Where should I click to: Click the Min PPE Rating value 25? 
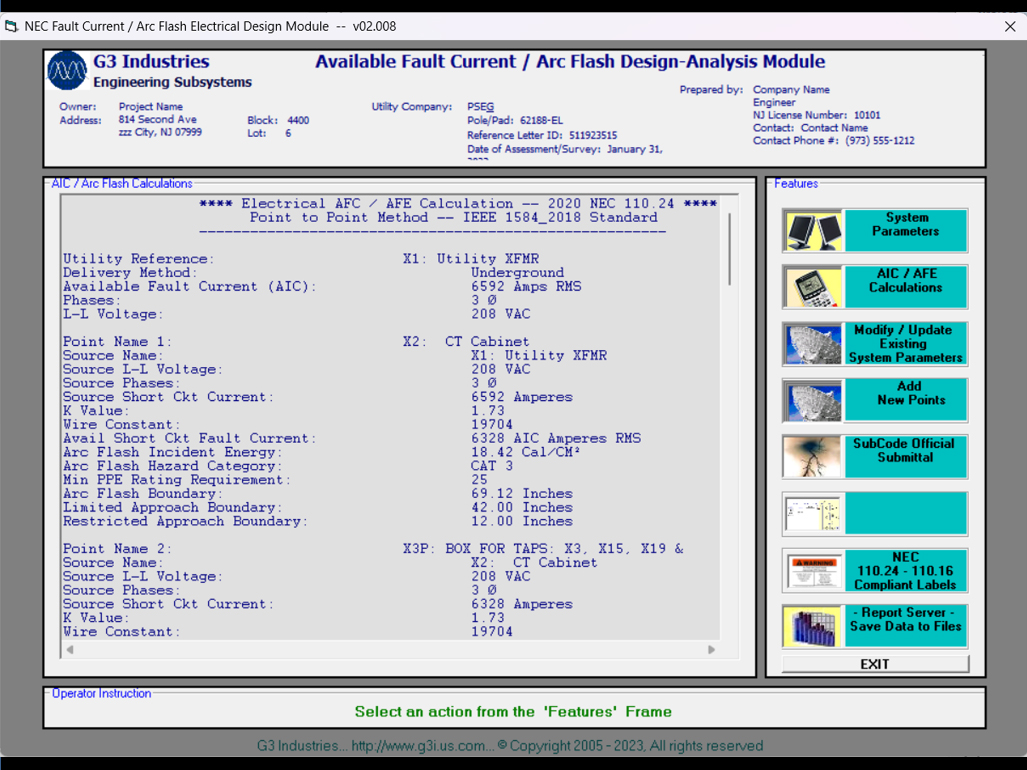[x=479, y=479]
